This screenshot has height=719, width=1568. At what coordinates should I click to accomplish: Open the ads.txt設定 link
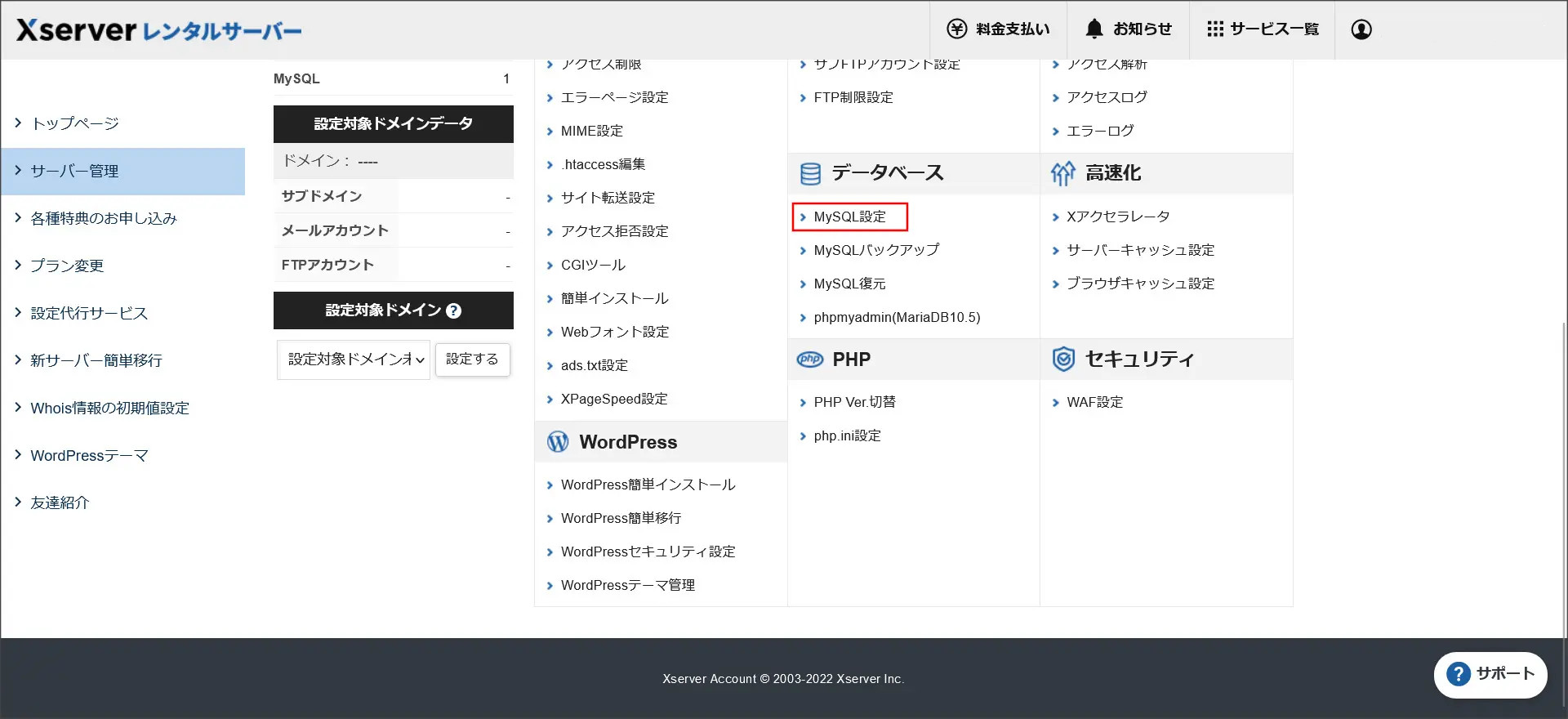click(594, 365)
